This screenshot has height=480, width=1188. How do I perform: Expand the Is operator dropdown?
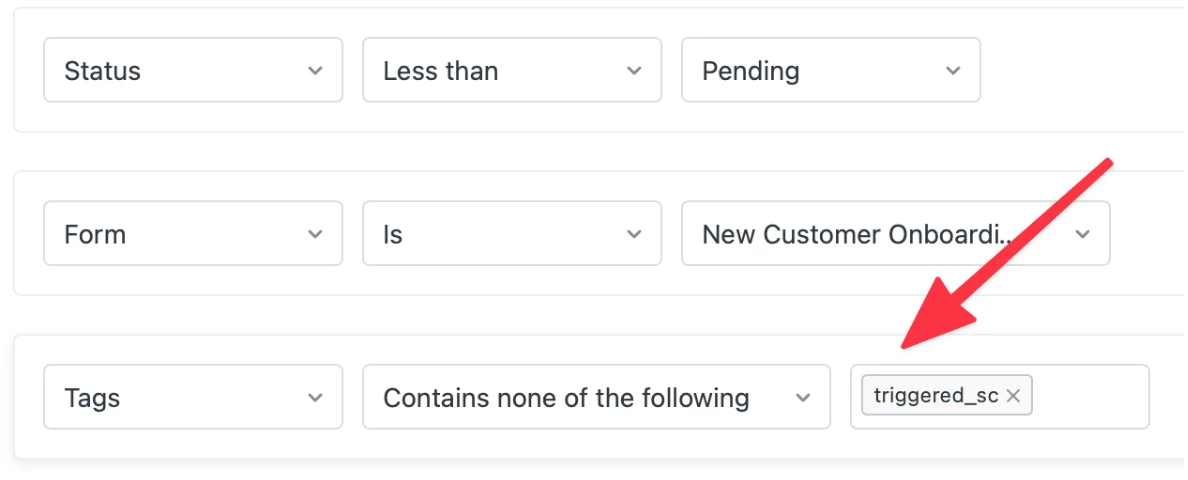(500, 235)
